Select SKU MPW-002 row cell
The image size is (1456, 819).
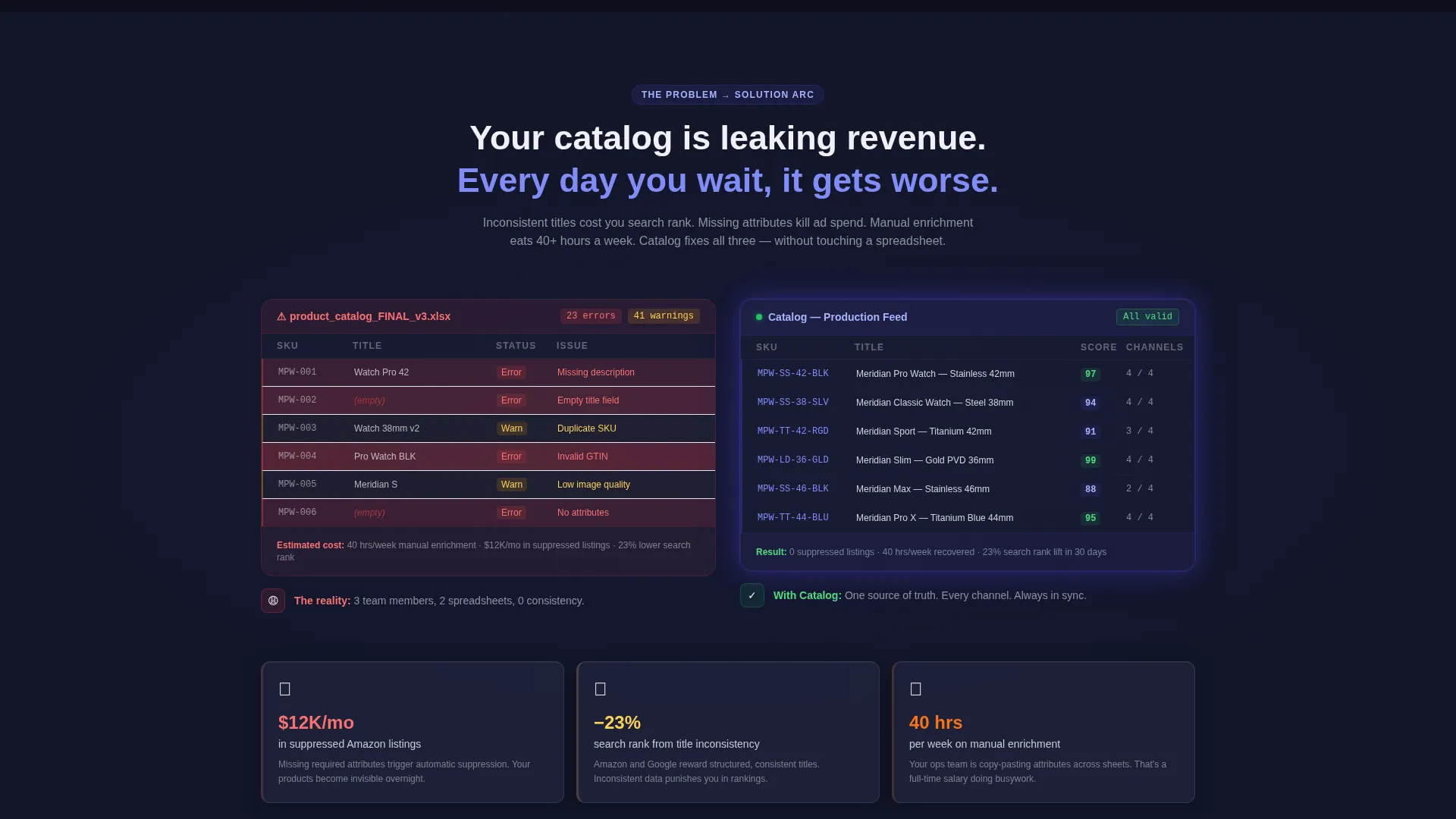pyautogui.click(x=297, y=400)
